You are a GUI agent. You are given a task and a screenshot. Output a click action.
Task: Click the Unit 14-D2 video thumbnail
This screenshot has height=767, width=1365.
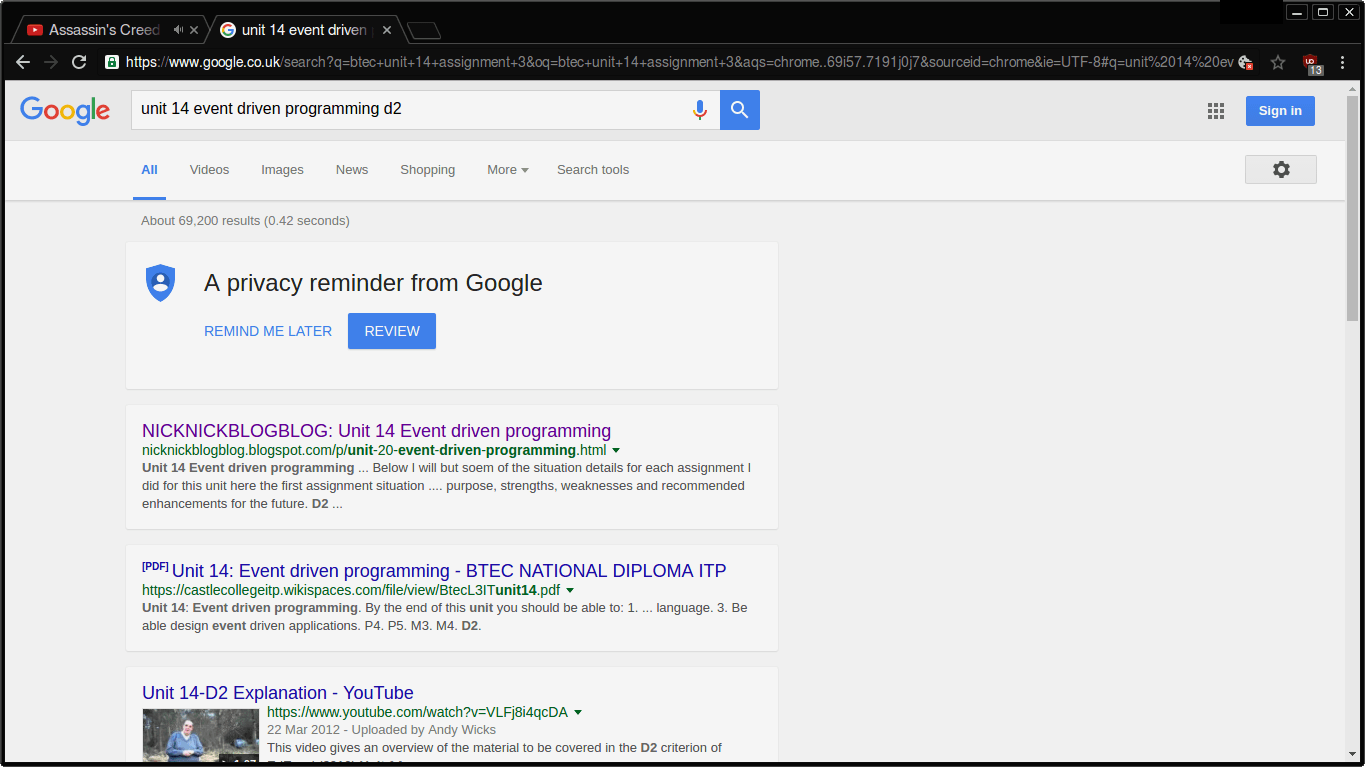coord(200,736)
